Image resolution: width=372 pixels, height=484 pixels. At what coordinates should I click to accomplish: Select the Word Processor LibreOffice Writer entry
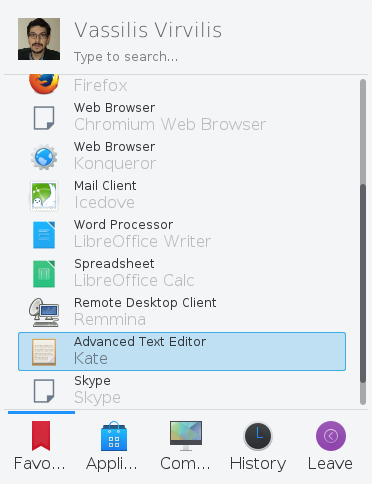click(x=182, y=235)
